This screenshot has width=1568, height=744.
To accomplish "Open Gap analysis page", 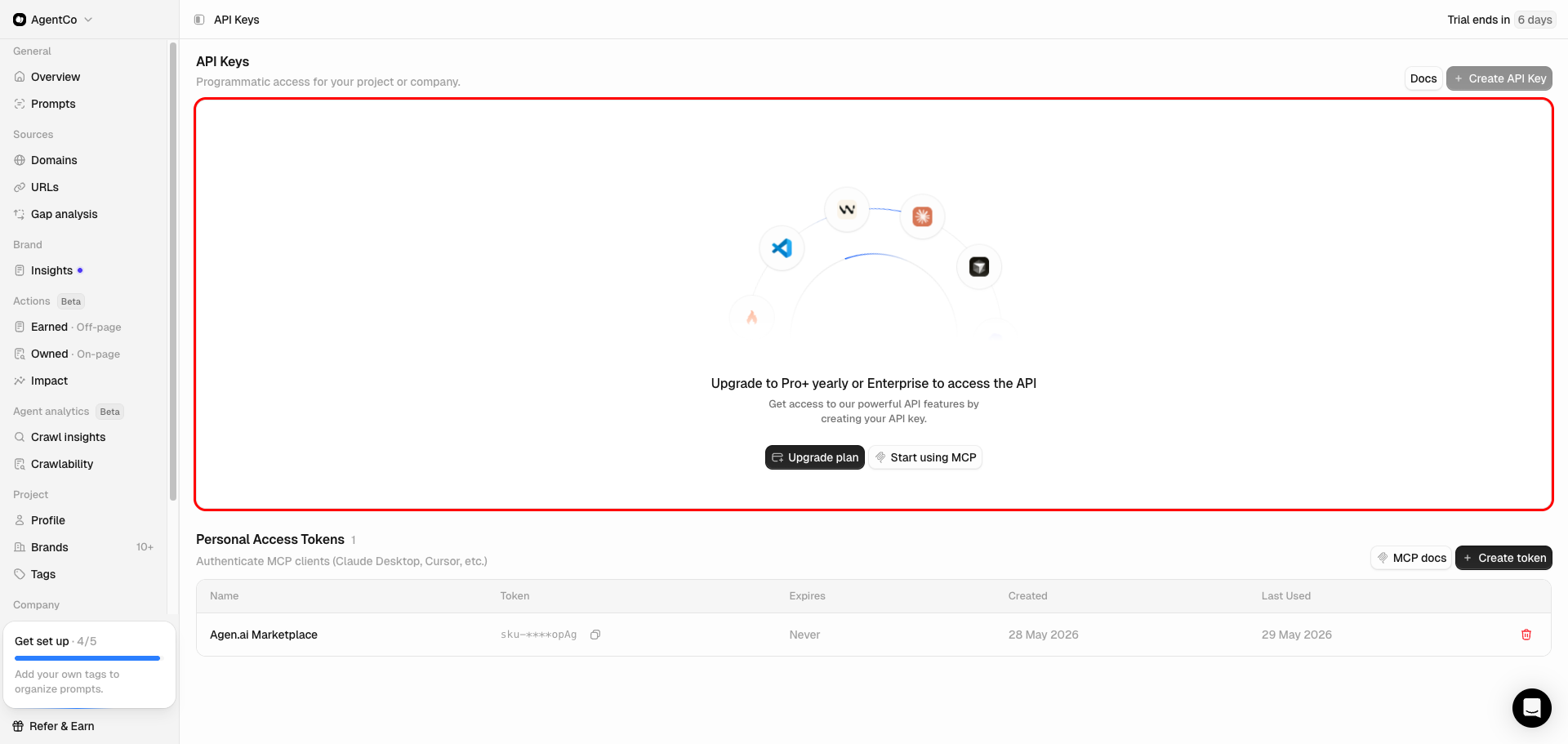I will coord(64,214).
